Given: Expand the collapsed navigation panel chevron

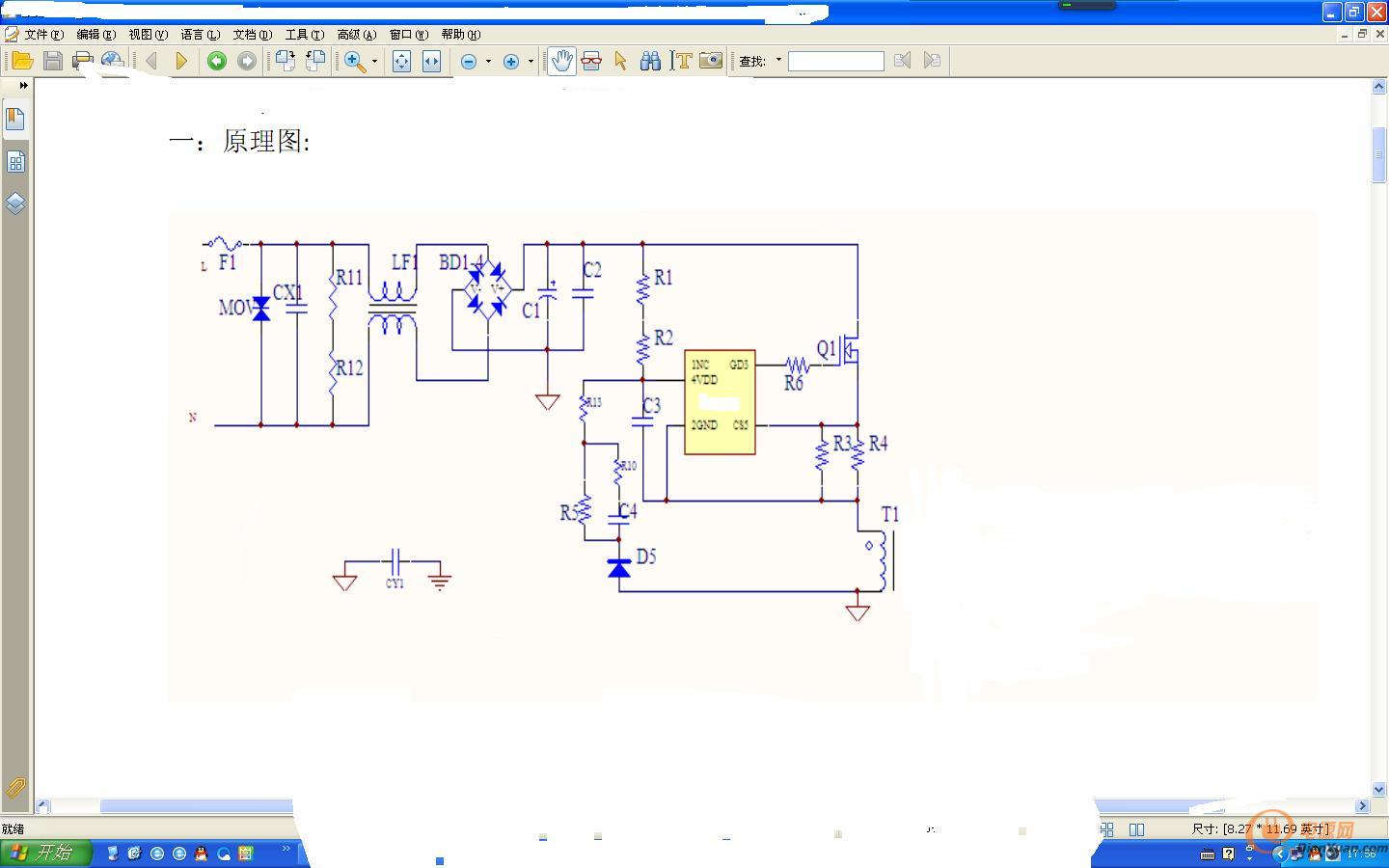Looking at the screenshot, I should (x=23, y=86).
